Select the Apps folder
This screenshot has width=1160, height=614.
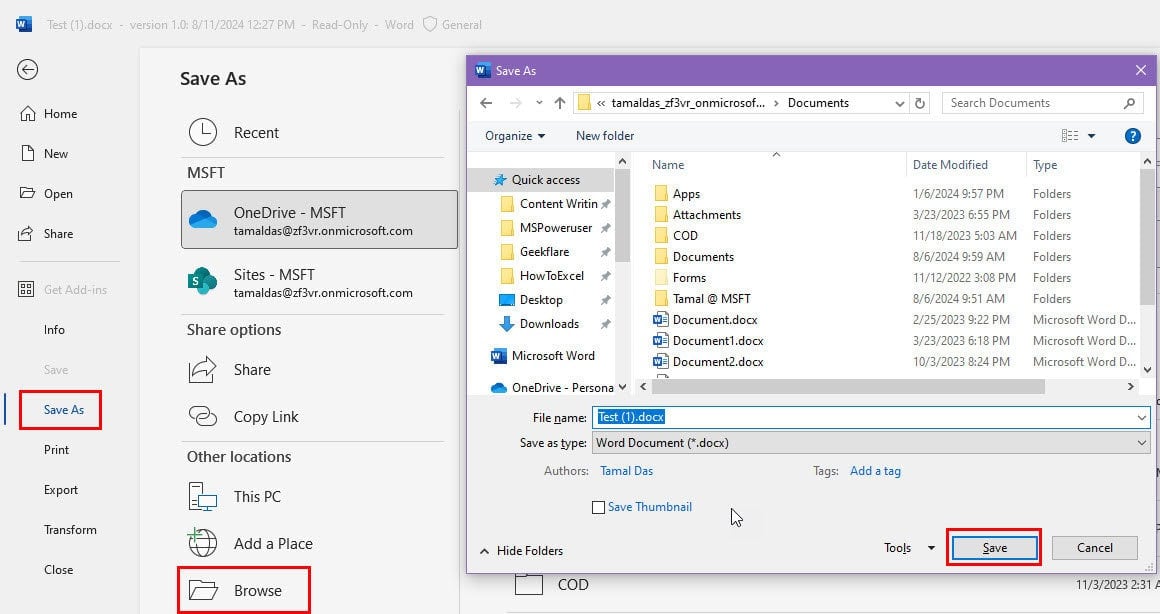pyautogui.click(x=677, y=194)
